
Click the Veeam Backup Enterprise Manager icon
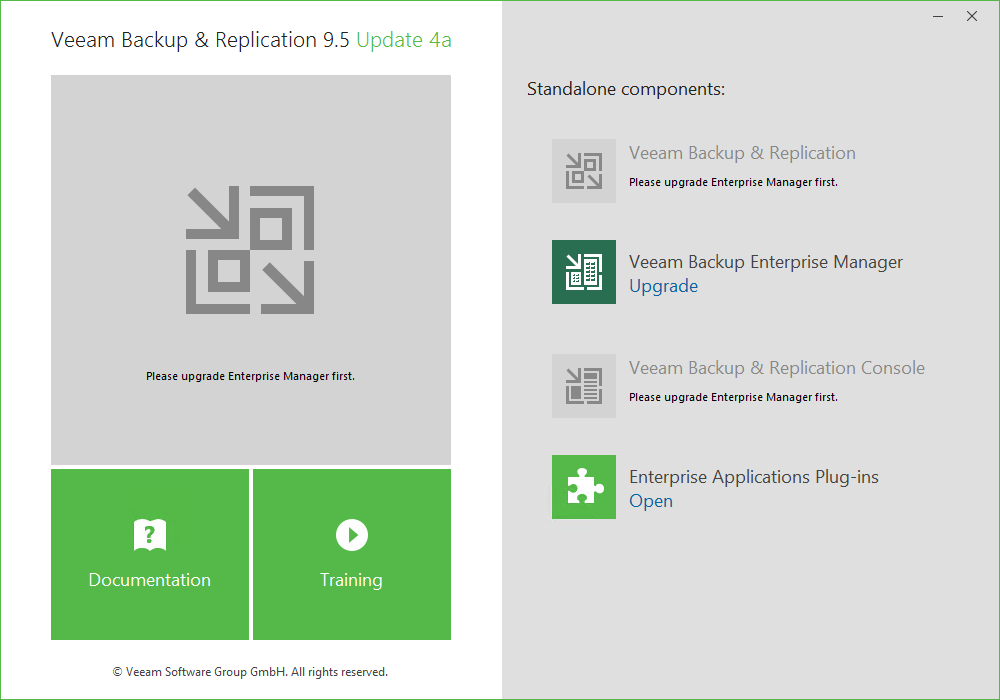[x=584, y=272]
